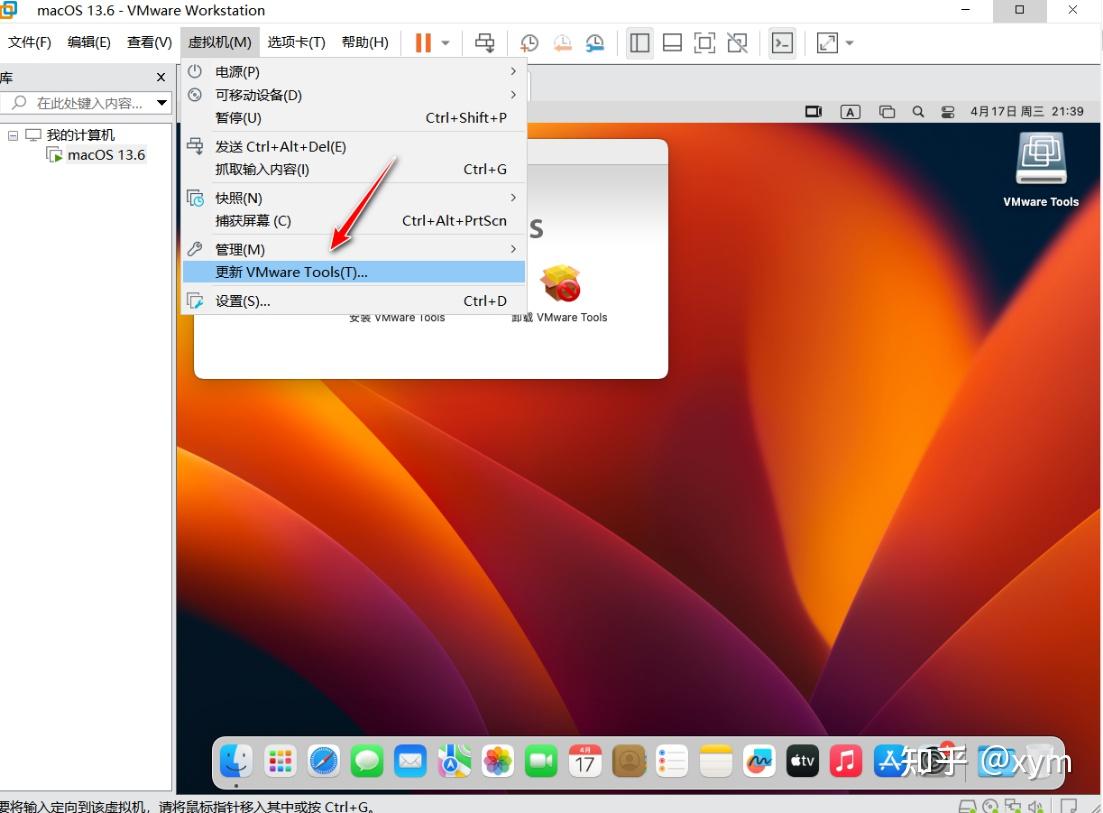1103x813 pixels.
Task: Open the stretch display dropdown arrow
Action: [849, 43]
